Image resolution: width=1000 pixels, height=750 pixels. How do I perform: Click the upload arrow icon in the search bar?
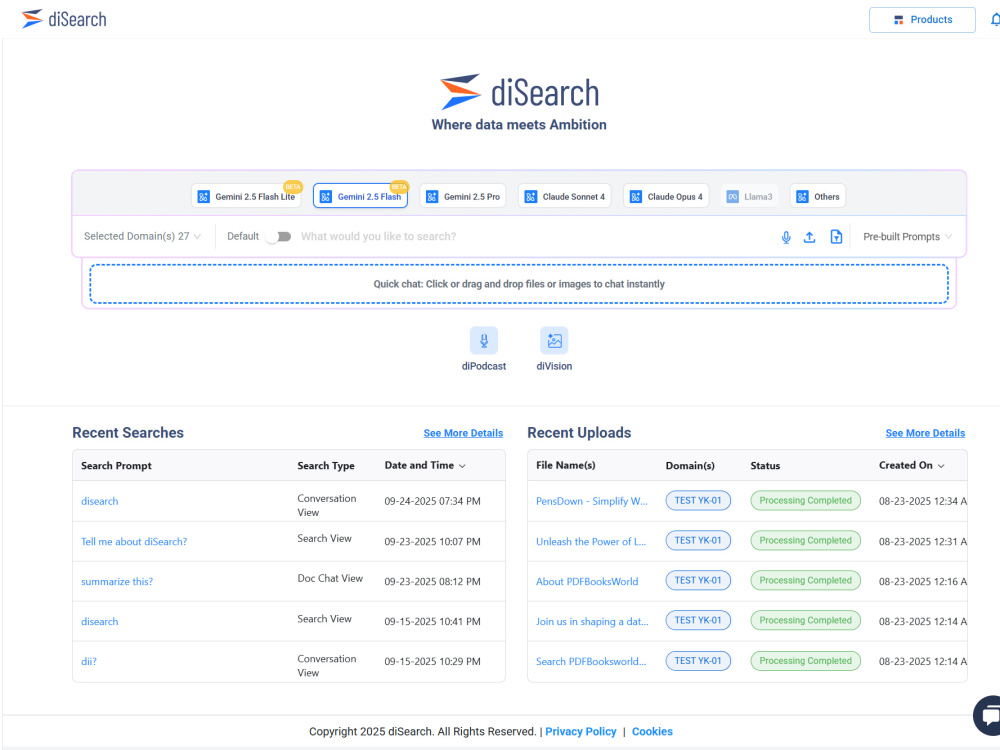click(809, 237)
